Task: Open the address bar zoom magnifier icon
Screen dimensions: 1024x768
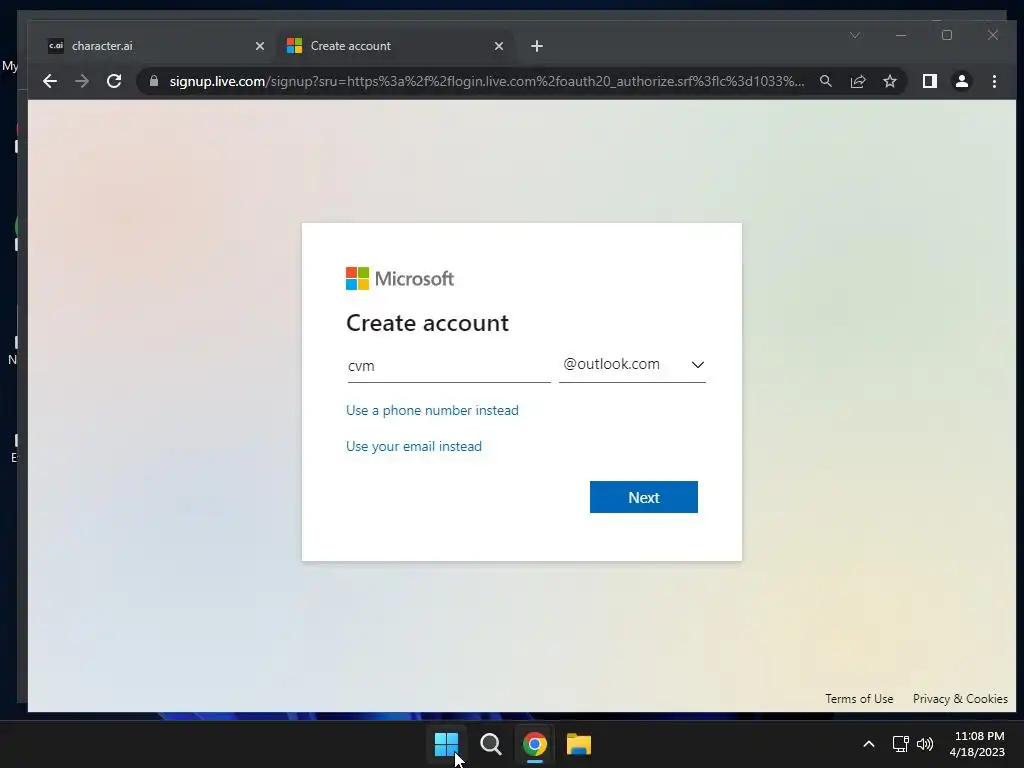Action: [x=825, y=81]
